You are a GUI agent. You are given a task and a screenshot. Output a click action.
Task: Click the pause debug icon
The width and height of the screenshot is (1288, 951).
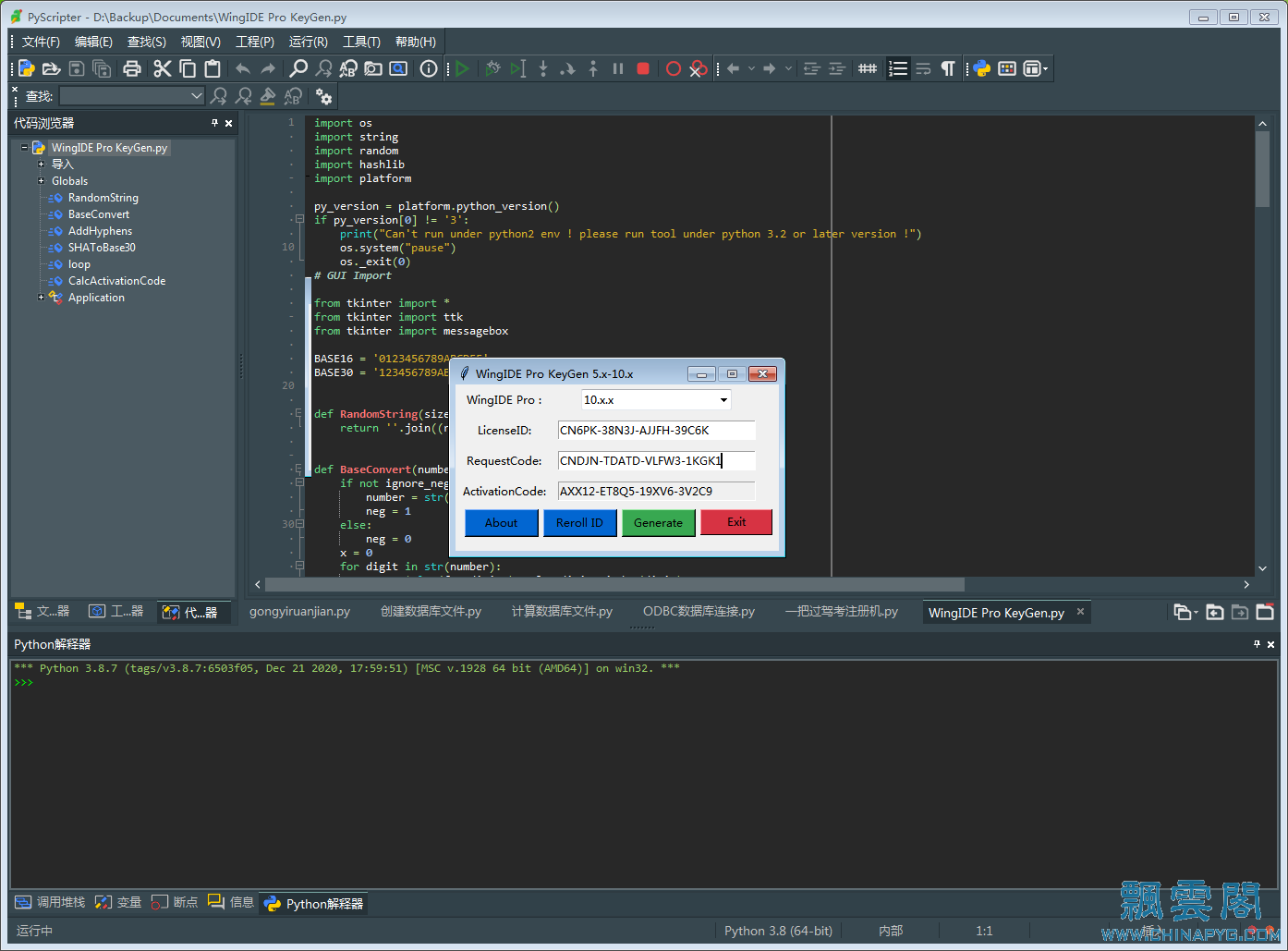point(618,68)
